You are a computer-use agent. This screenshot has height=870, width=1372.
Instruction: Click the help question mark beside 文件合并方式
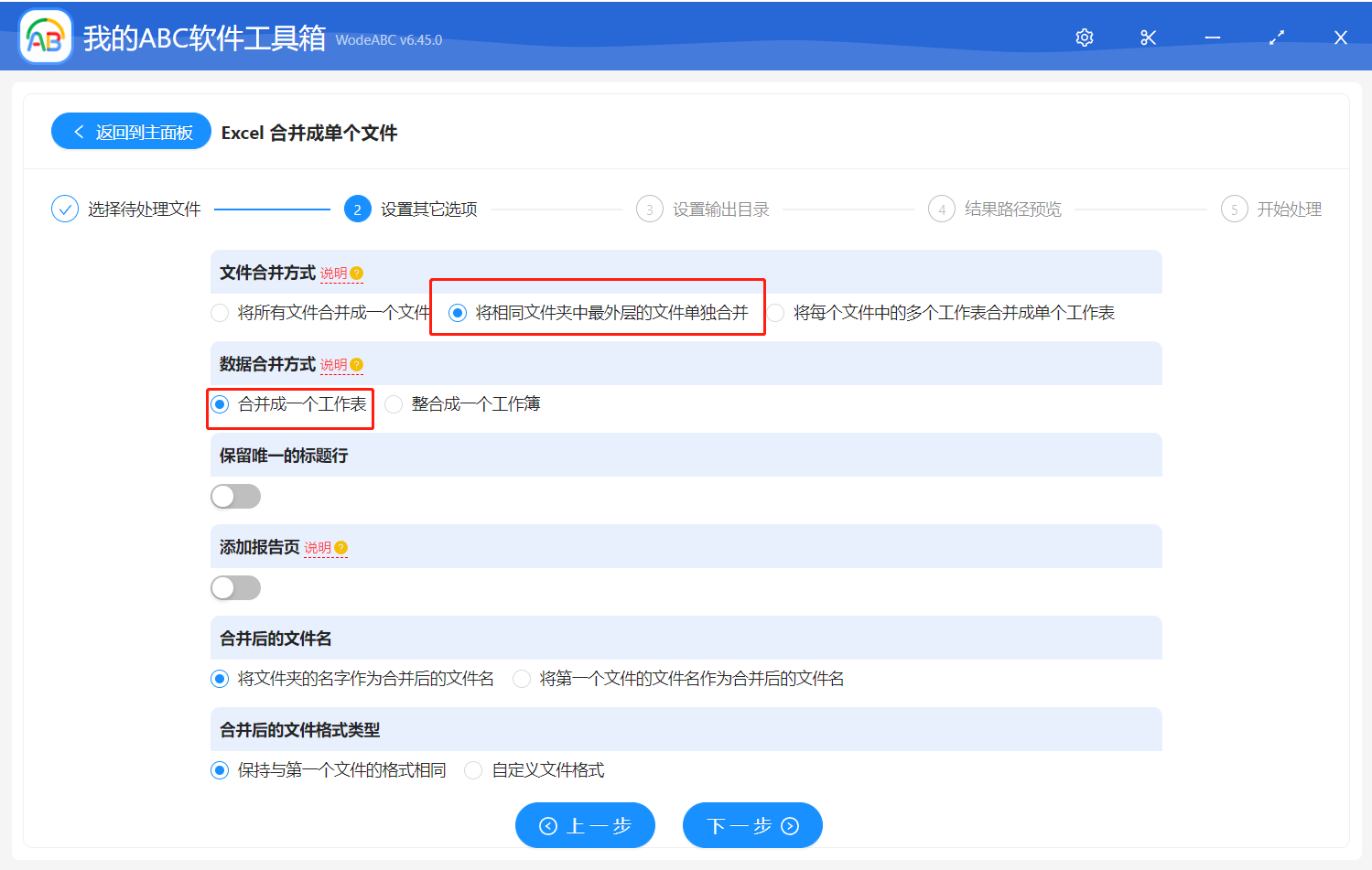pyautogui.click(x=358, y=272)
